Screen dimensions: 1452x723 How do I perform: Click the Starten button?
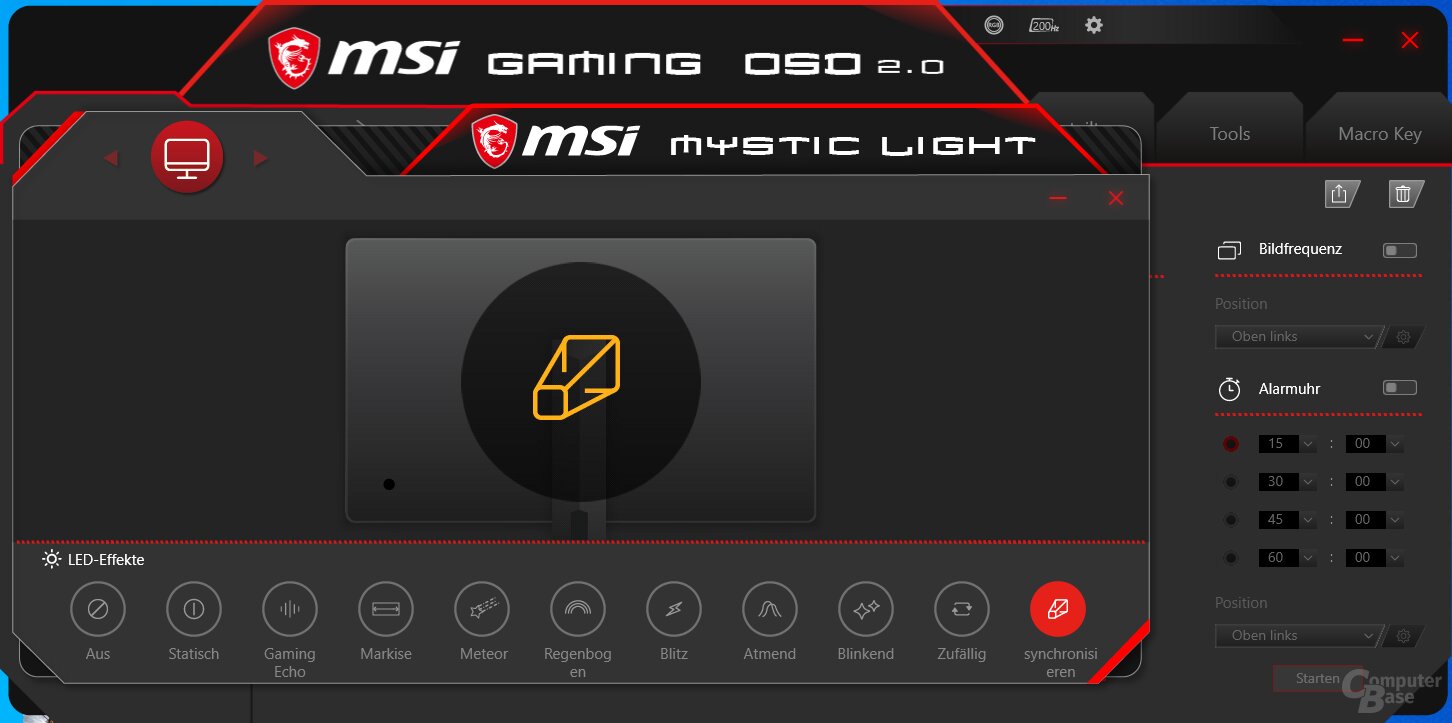coord(1318,678)
